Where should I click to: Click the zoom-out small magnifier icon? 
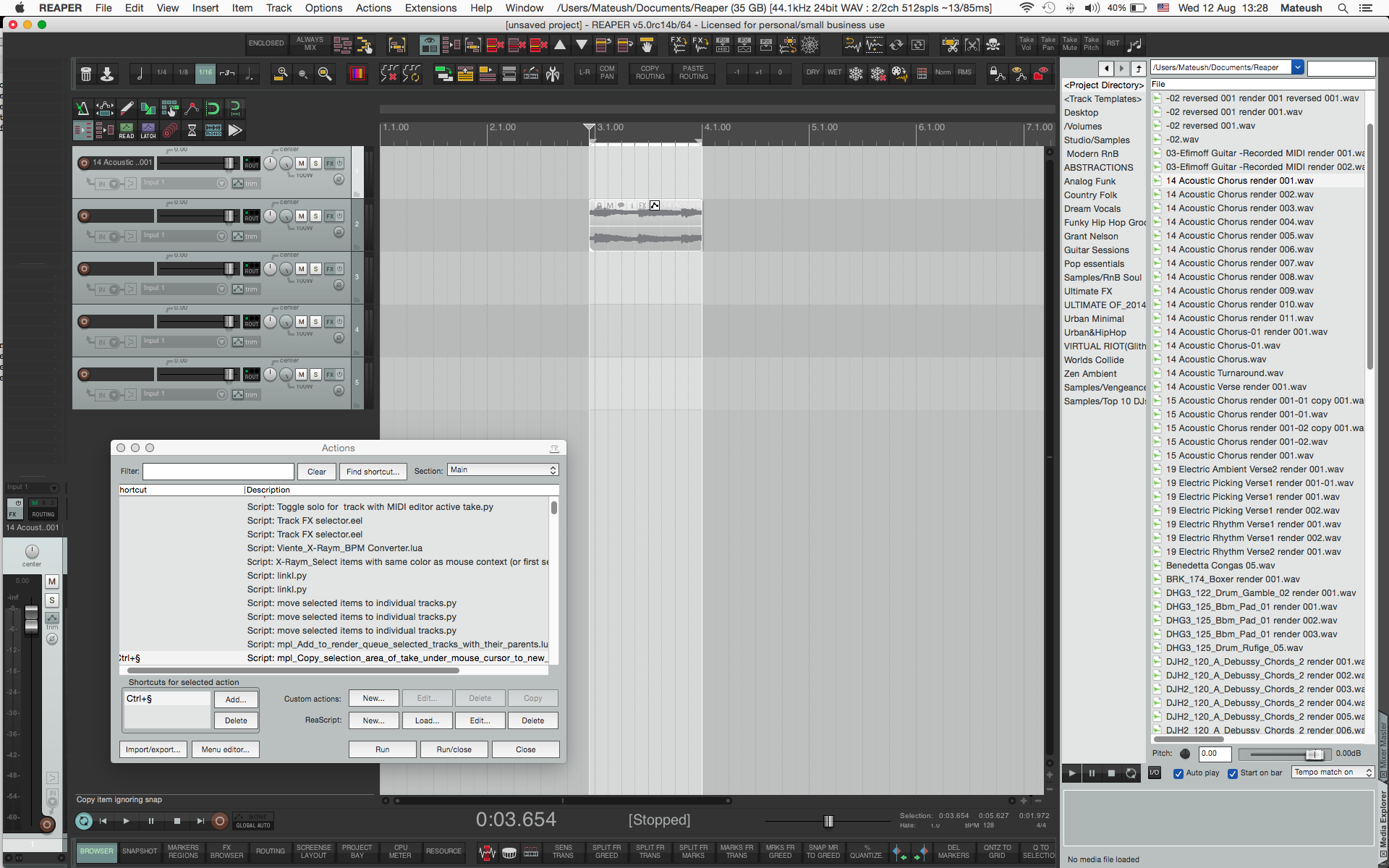click(303, 74)
